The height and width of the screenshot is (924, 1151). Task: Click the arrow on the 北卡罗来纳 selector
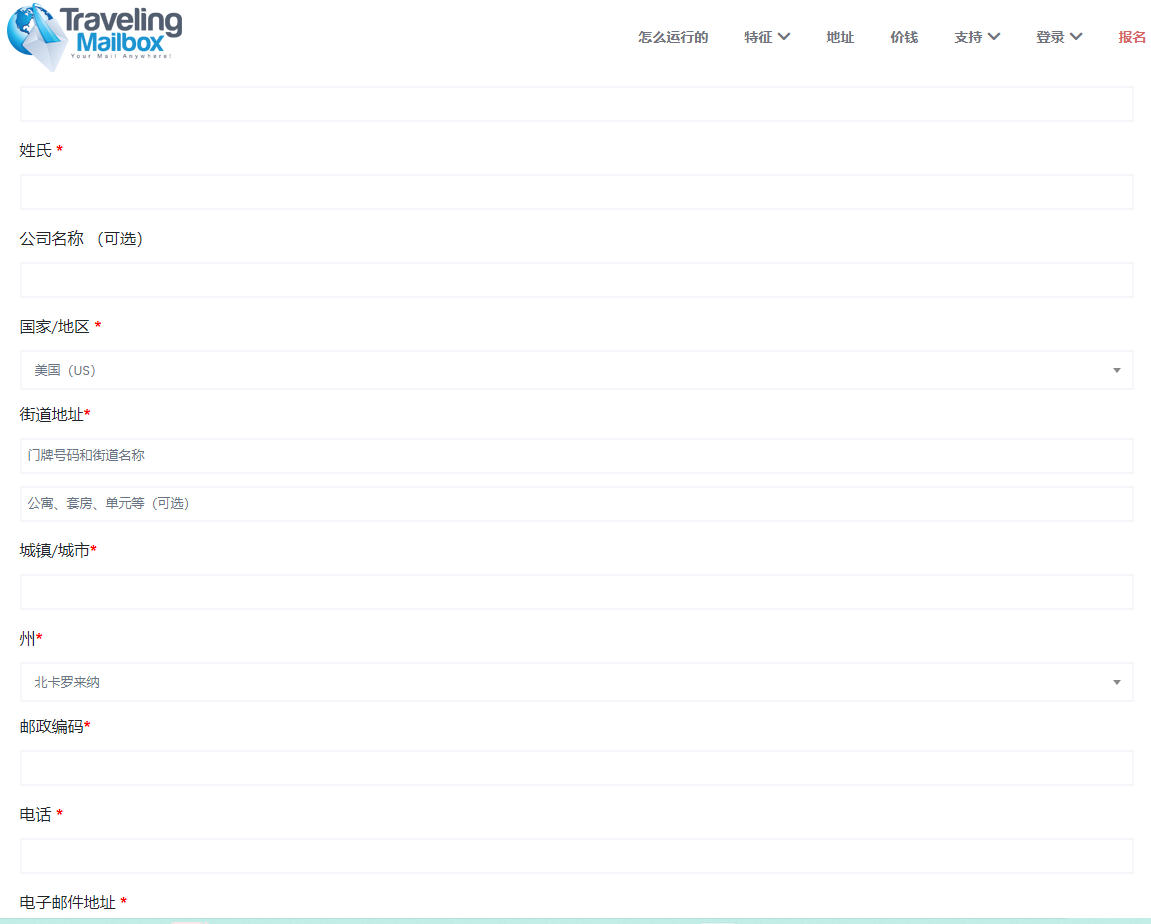[1116, 683]
